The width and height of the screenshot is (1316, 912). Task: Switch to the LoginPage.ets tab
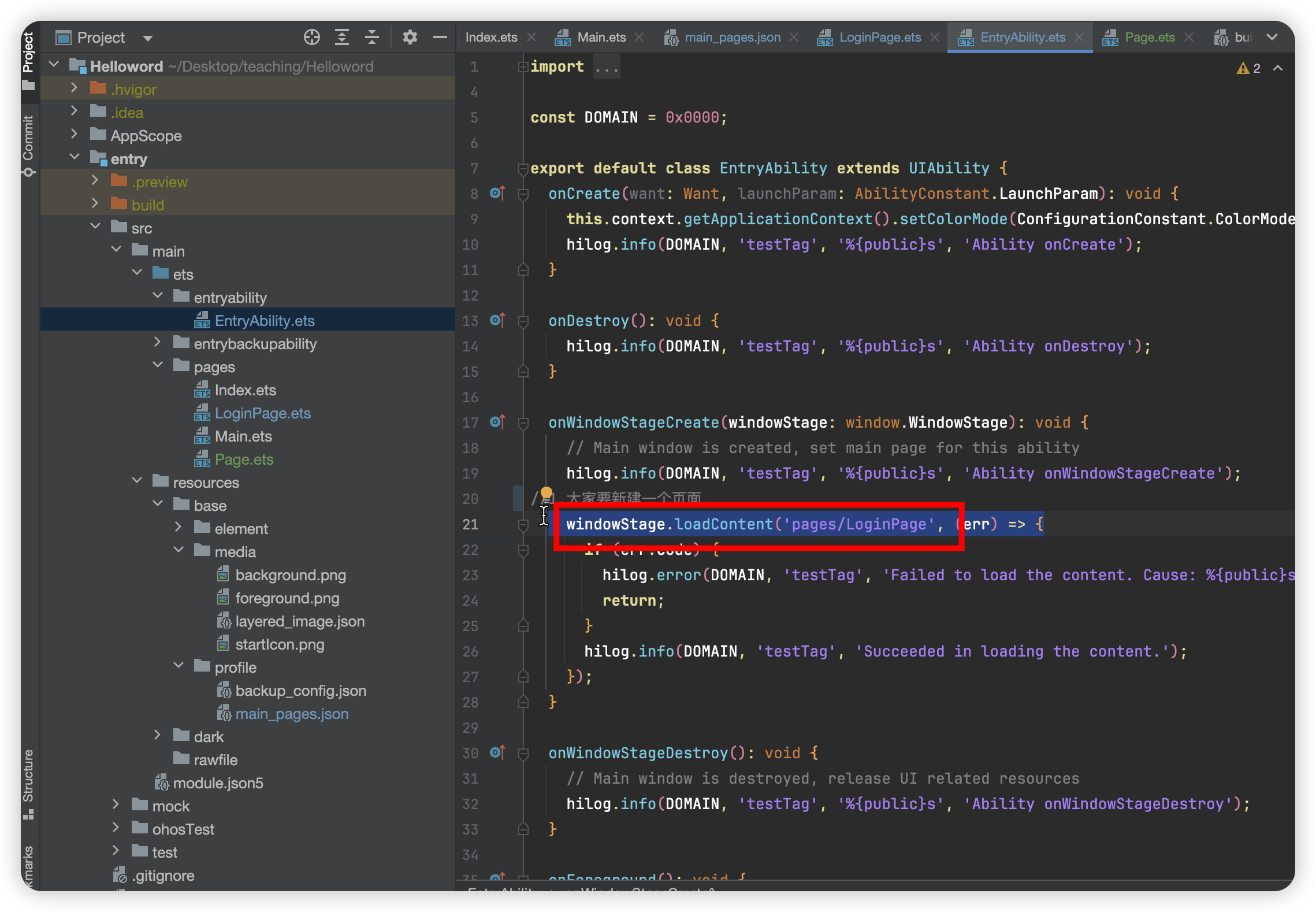[x=879, y=38]
